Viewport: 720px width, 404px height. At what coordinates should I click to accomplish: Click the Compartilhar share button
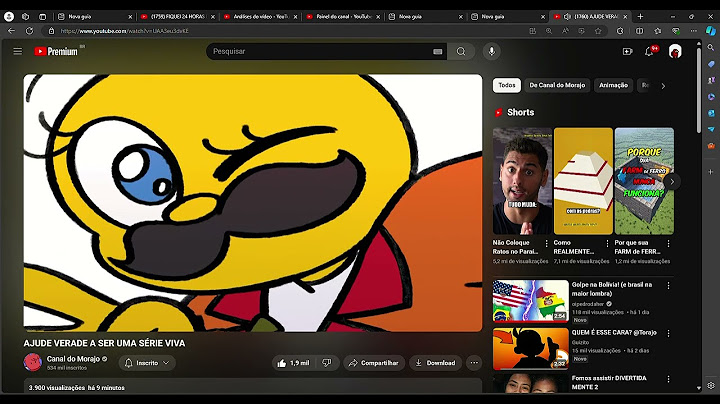pos(374,363)
